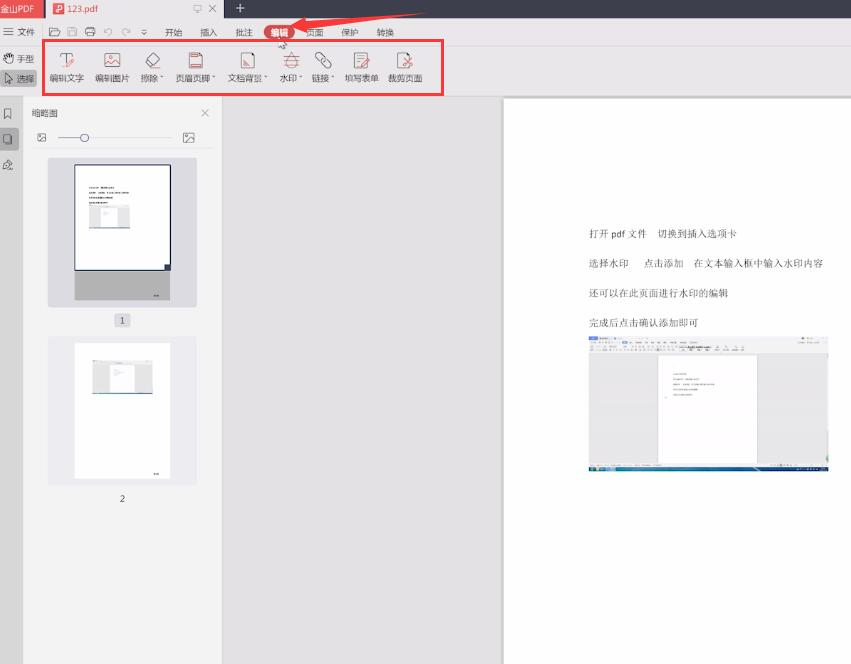Activate the 选择 select tool mode
The height and width of the screenshot is (664, 851).
[18, 79]
